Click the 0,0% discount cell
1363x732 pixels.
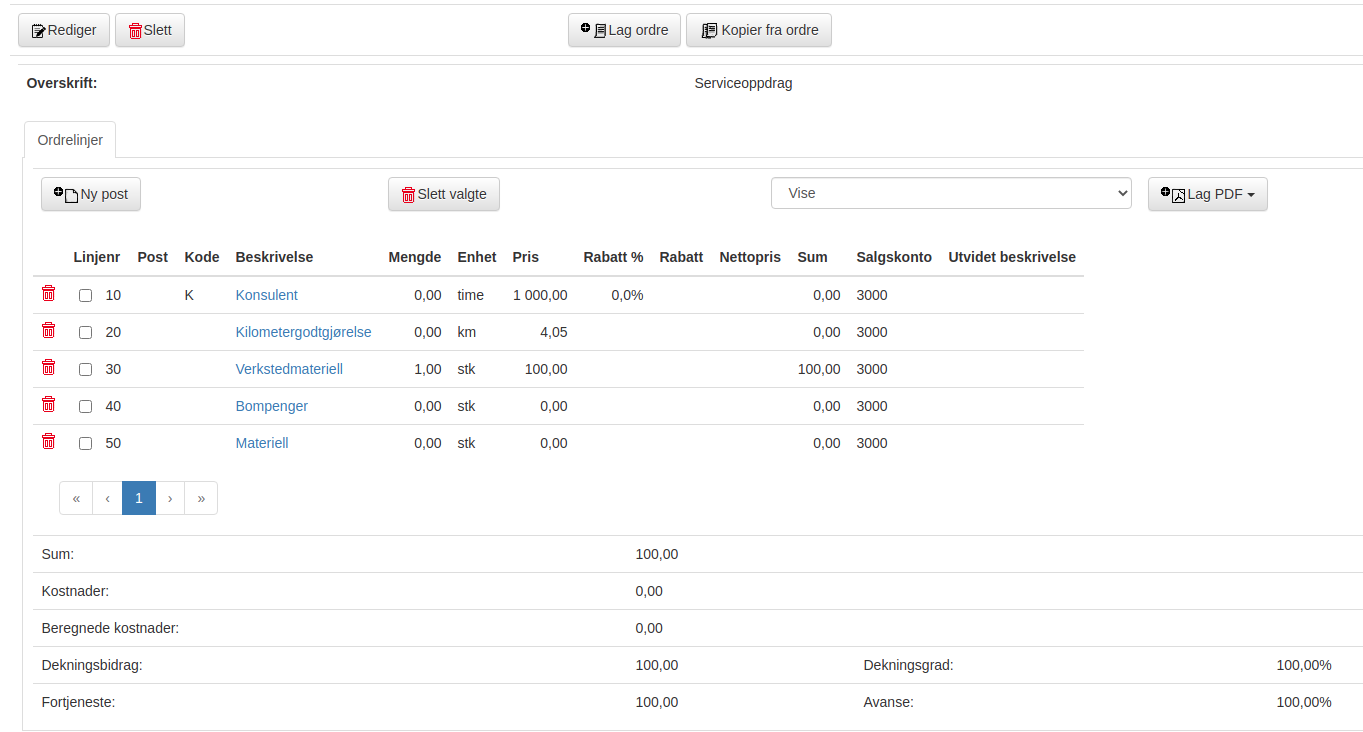627,295
